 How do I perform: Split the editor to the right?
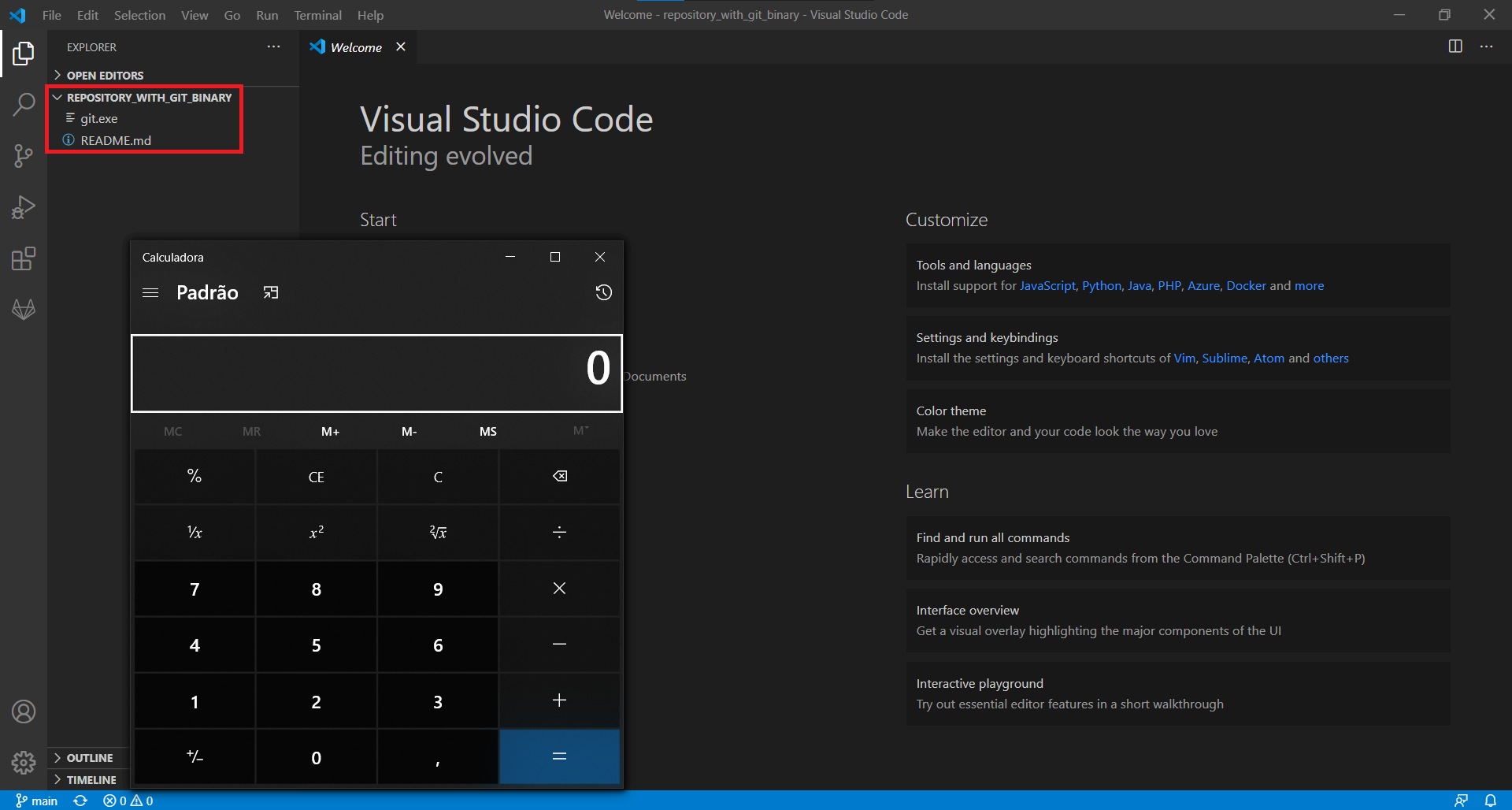(x=1455, y=46)
